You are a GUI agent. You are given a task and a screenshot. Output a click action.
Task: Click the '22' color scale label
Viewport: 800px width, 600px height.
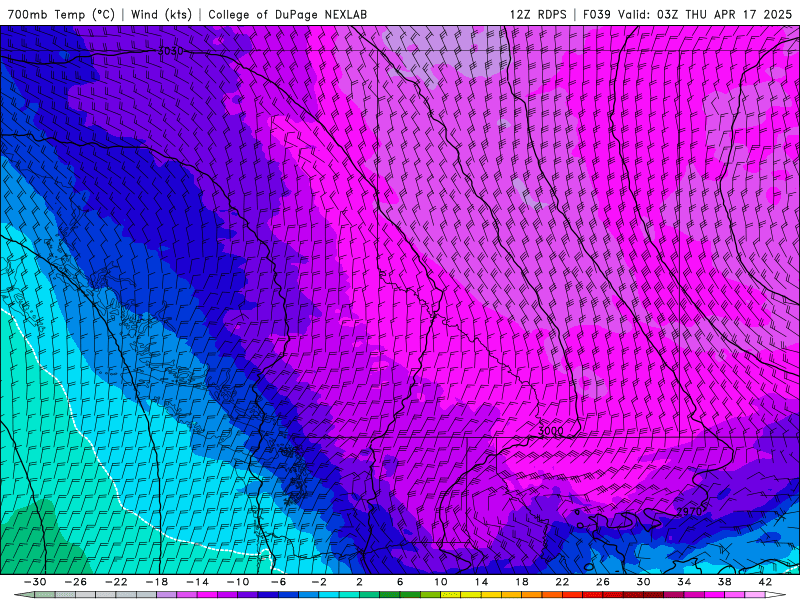tap(562, 582)
